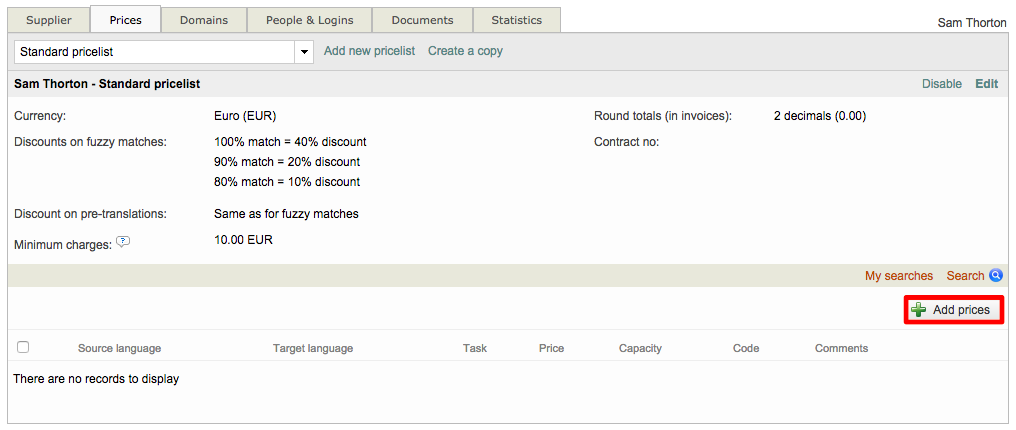Sort by Target language column header
The height and width of the screenshot is (430, 1016).
pyautogui.click(x=312, y=348)
